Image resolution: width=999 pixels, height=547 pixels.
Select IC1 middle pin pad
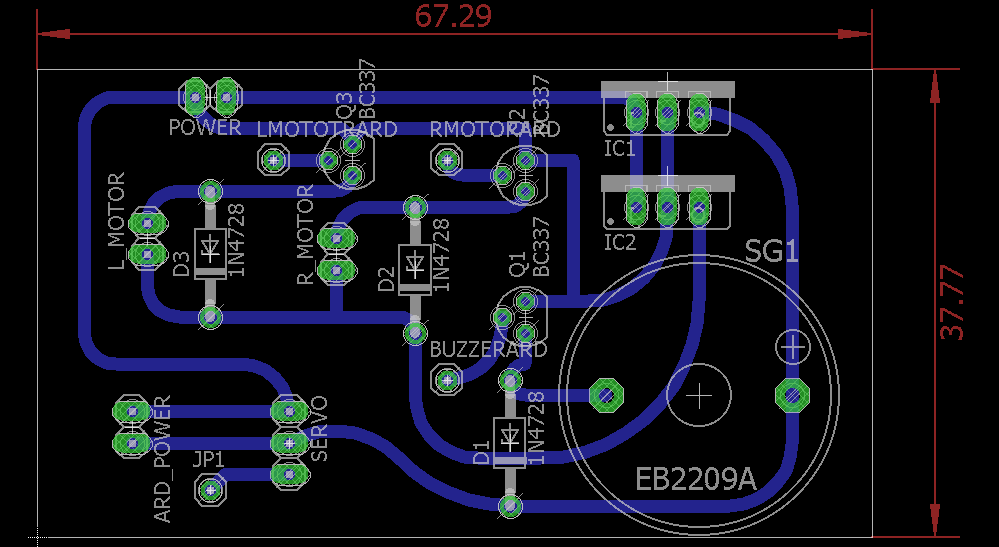click(667, 113)
